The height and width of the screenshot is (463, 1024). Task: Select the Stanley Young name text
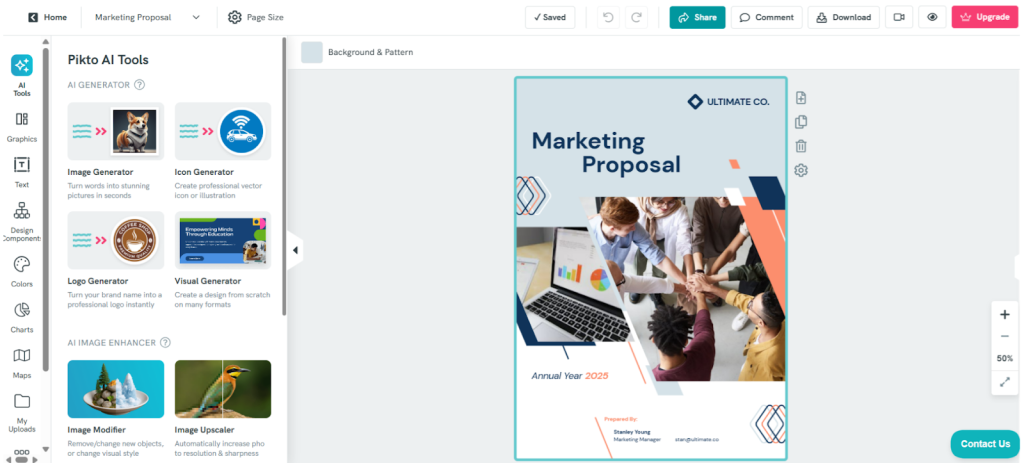[x=632, y=432]
